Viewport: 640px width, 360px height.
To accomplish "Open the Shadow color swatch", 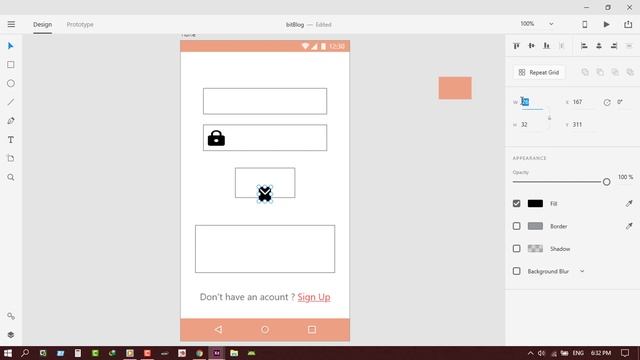I will [535, 248].
